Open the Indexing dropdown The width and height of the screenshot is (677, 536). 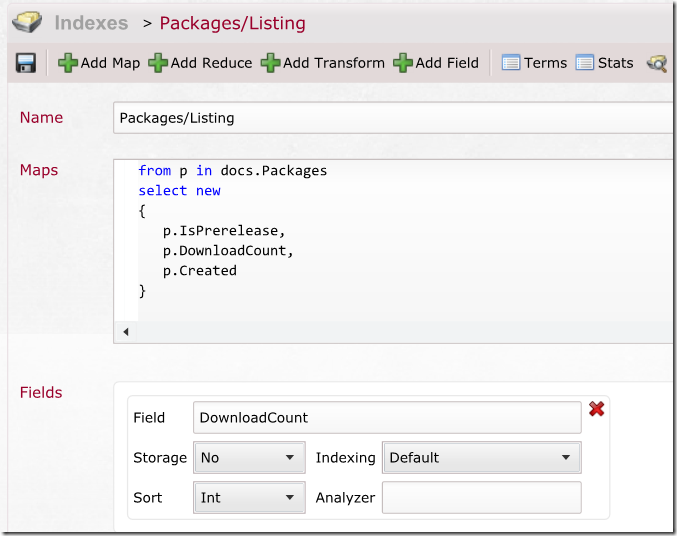(x=481, y=457)
